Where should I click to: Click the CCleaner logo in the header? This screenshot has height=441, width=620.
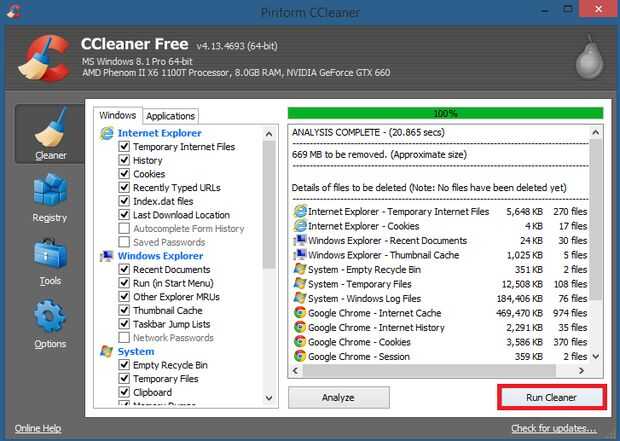click(44, 58)
